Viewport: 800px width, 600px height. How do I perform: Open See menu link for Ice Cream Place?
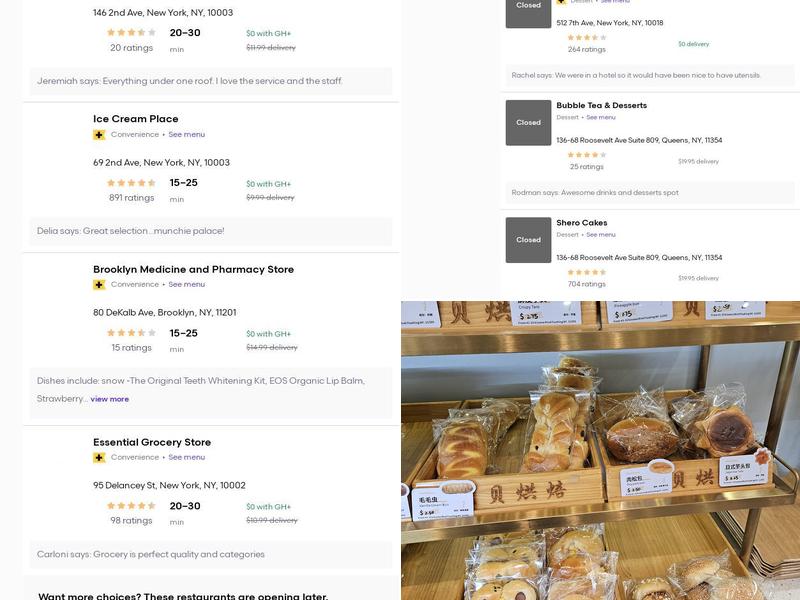pos(186,135)
